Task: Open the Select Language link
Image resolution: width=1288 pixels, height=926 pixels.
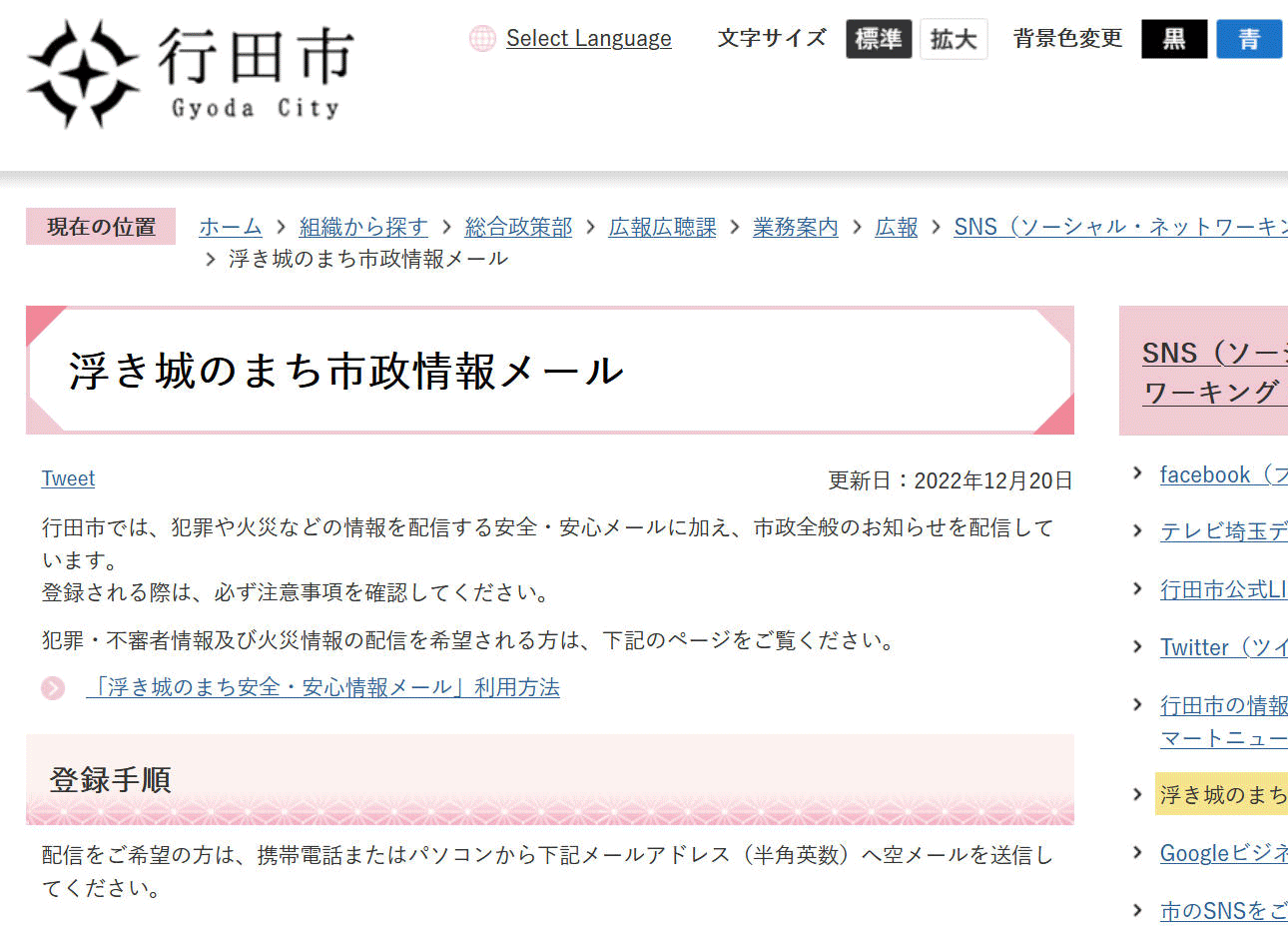Action: 588,39
